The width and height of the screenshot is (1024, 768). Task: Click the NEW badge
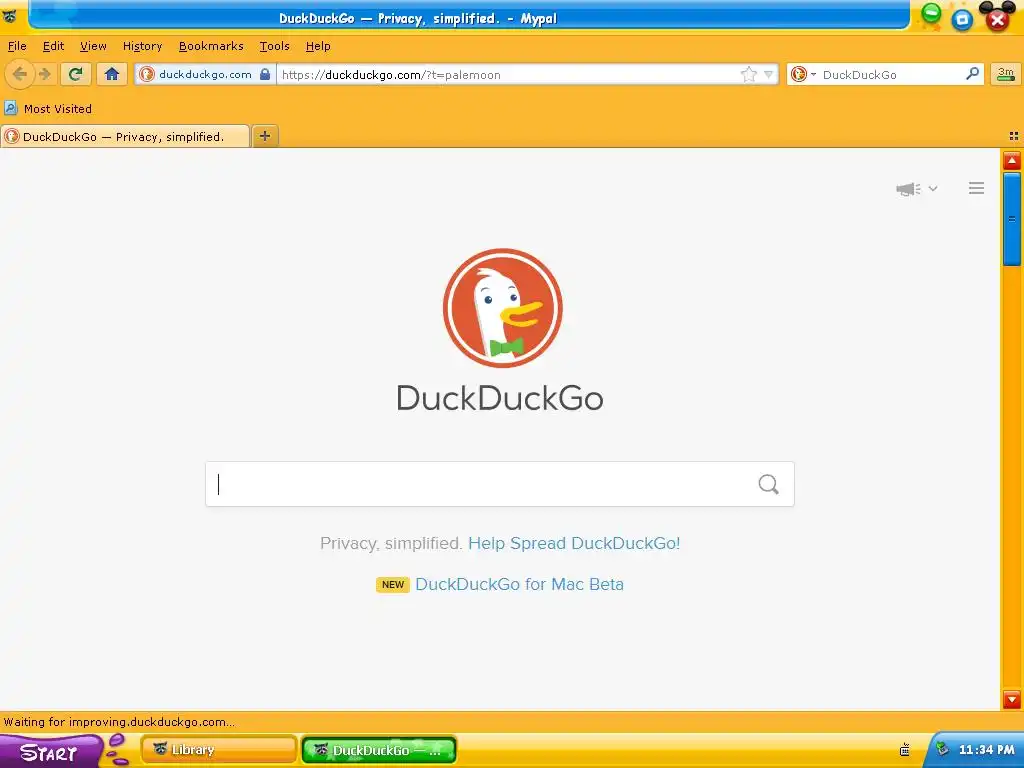pos(392,584)
